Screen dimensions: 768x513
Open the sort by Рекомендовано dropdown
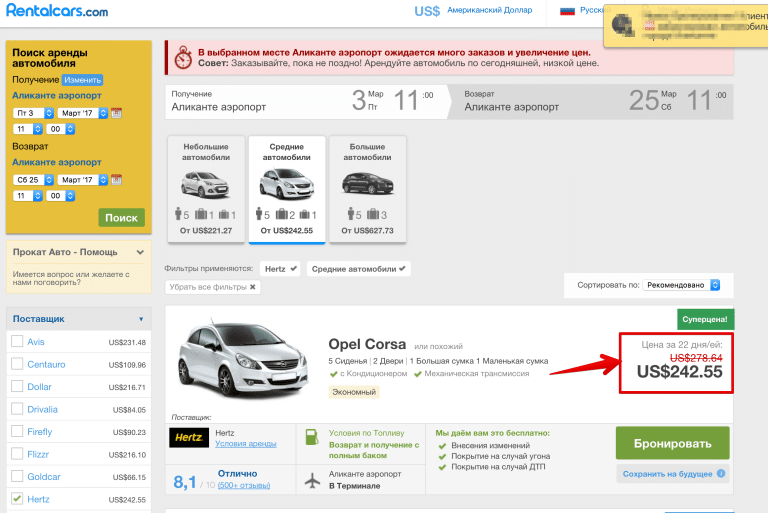tap(681, 285)
